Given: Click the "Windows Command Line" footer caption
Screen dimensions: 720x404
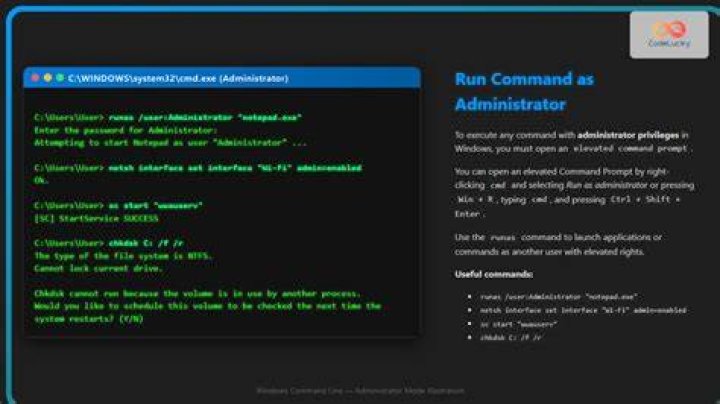Looking at the screenshot, I should (x=360, y=391).
